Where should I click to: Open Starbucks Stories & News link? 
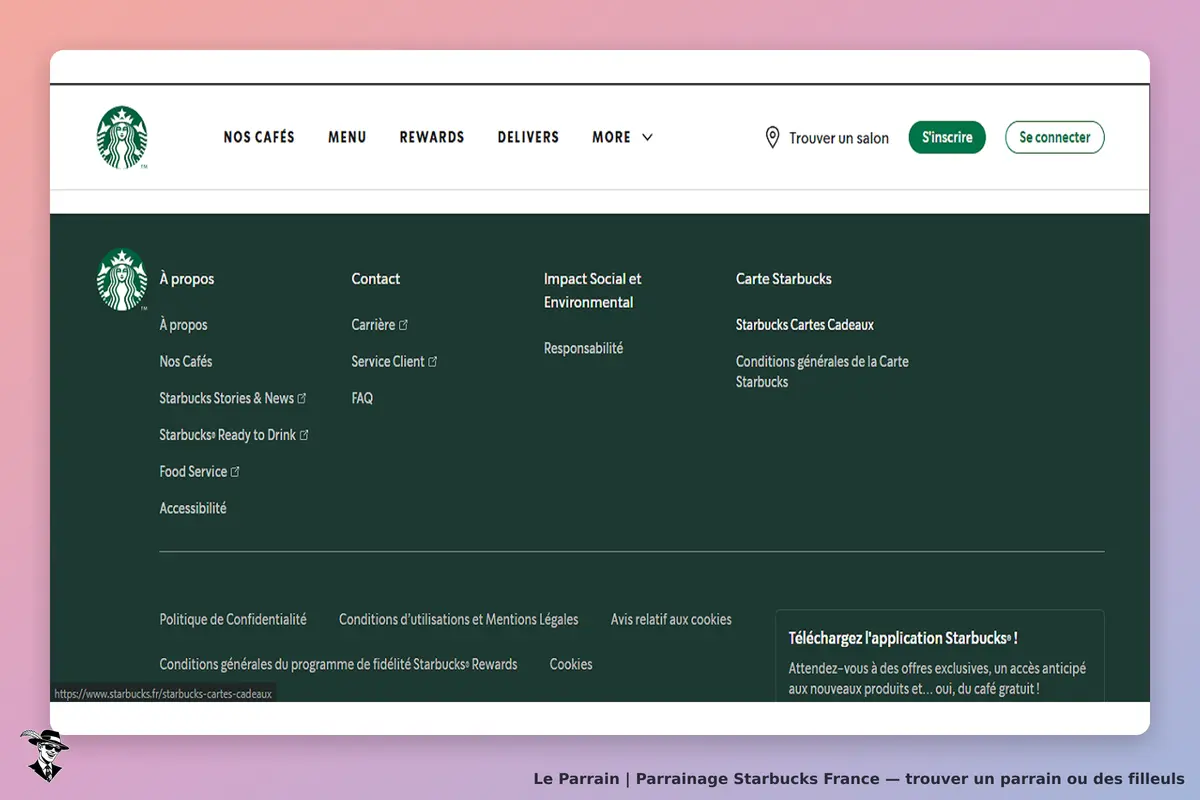pyautogui.click(x=227, y=398)
